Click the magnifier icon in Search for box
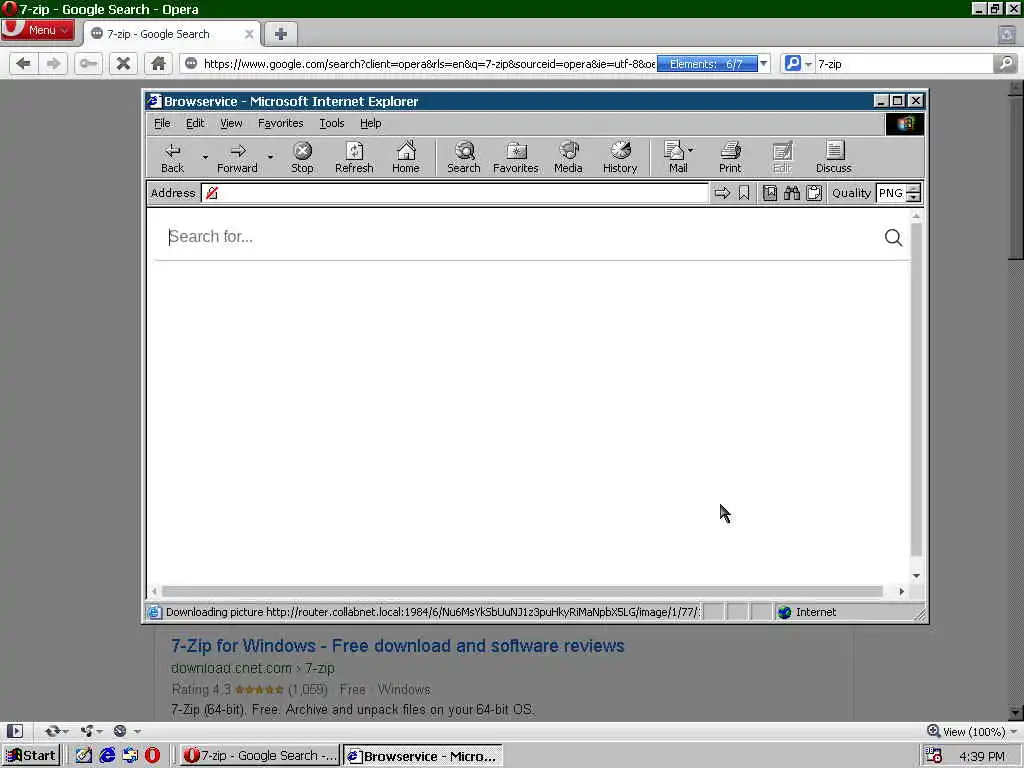This screenshot has width=1024, height=768. [x=893, y=238]
